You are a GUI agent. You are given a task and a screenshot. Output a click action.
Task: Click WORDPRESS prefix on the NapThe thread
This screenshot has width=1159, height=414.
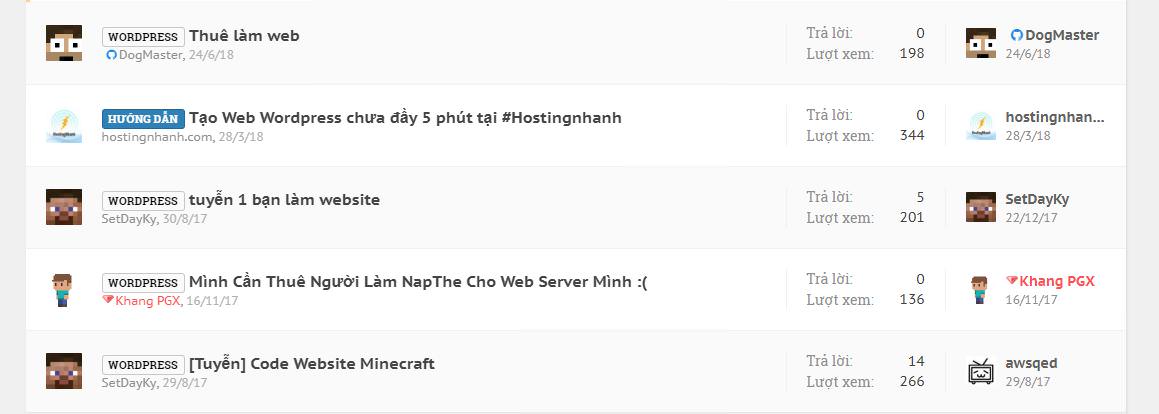(x=142, y=283)
